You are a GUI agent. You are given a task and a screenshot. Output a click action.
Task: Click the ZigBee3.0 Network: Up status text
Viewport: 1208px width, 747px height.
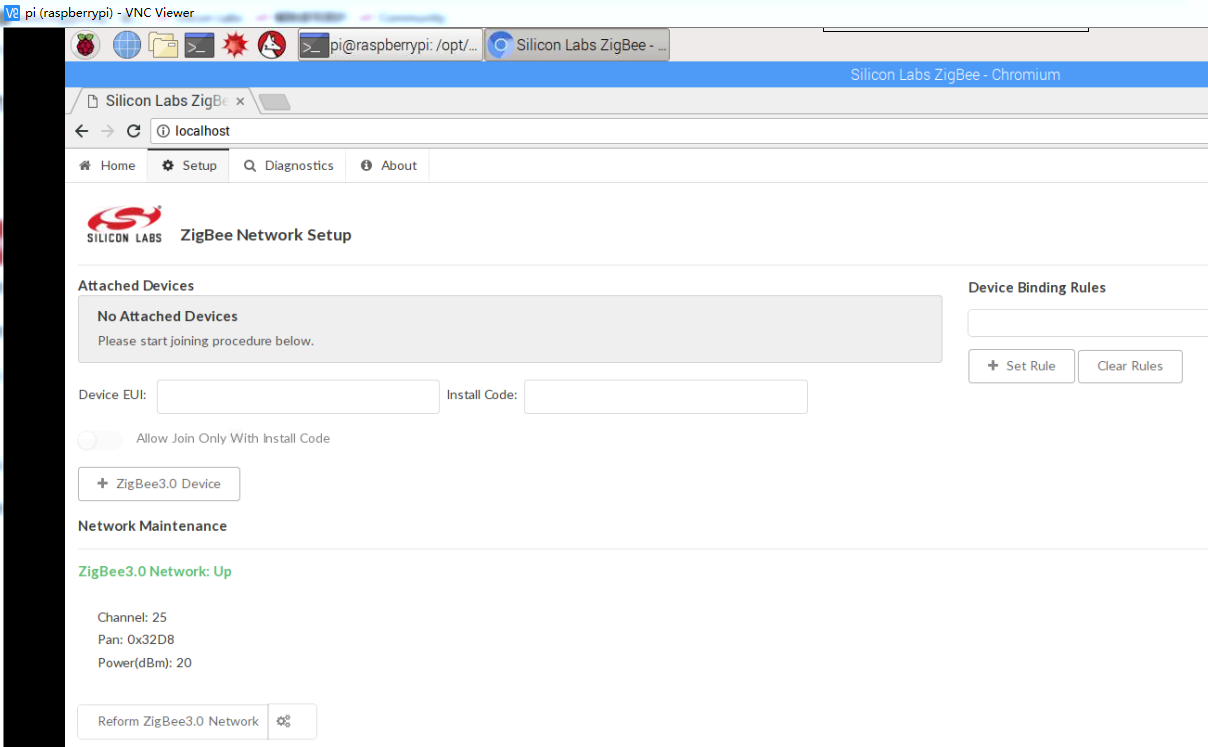(155, 572)
